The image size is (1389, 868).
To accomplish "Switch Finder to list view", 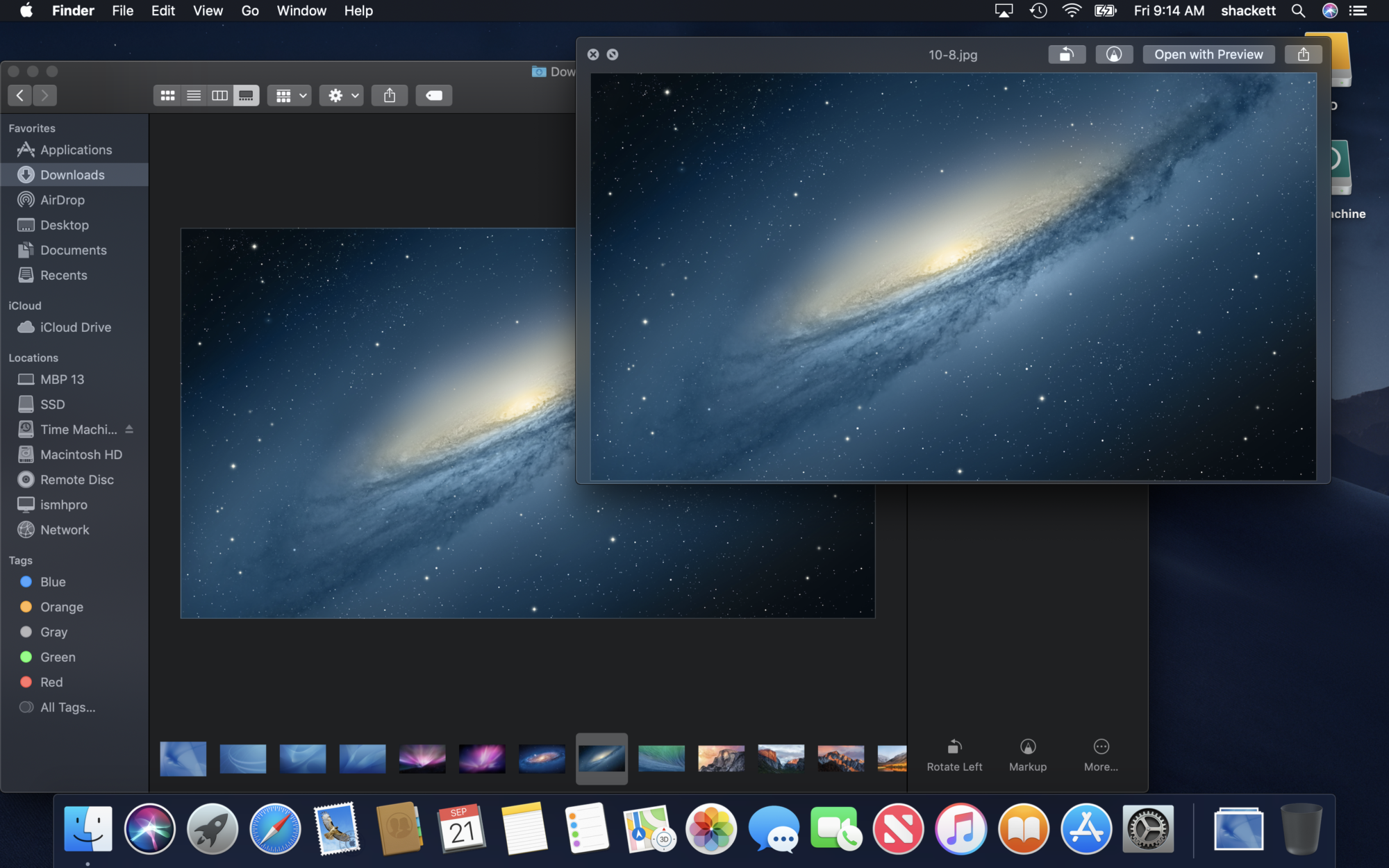I will (x=194, y=95).
